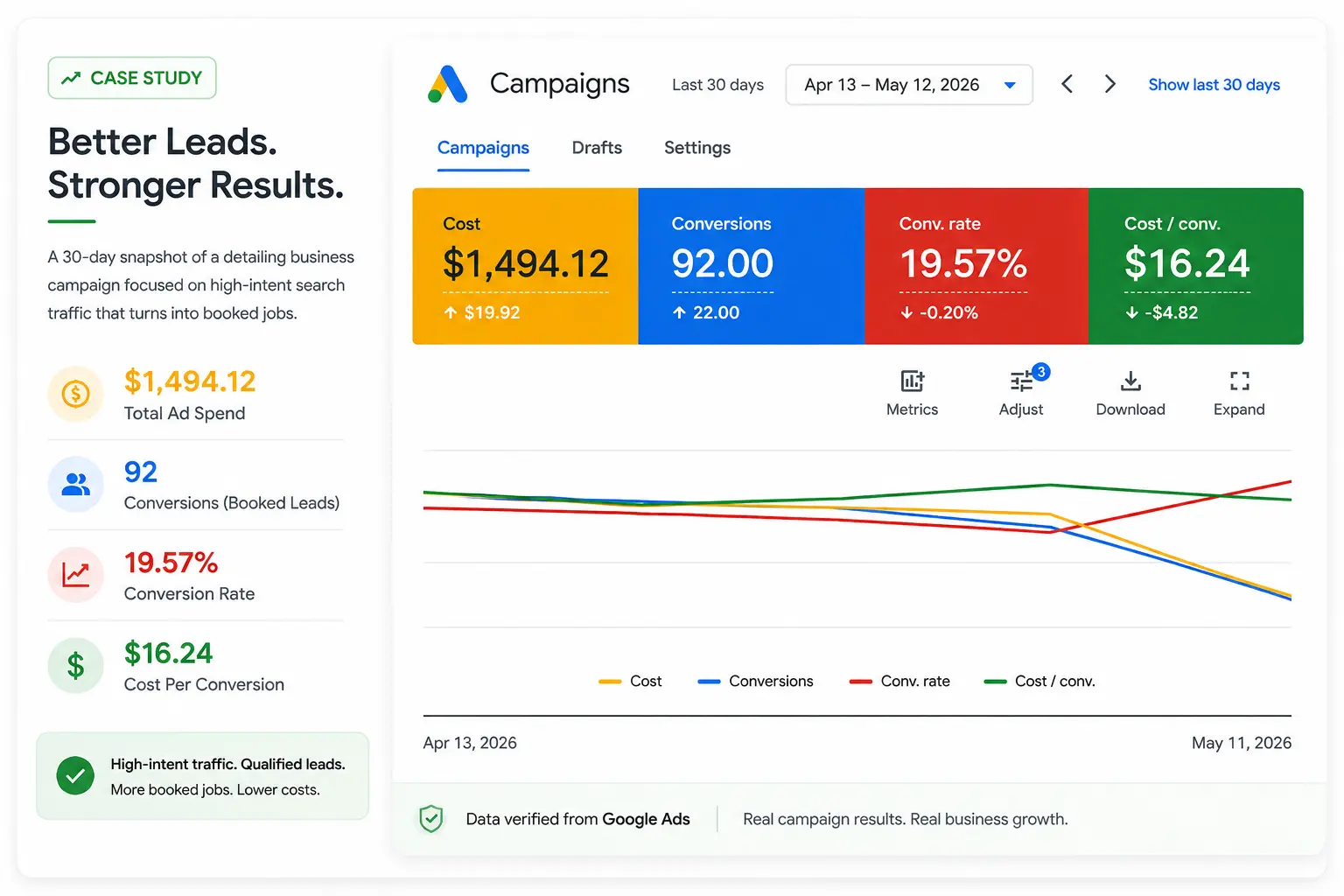This screenshot has height=896, width=1344.
Task: Click the May 11, 2026 axis label
Action: coord(1242,743)
